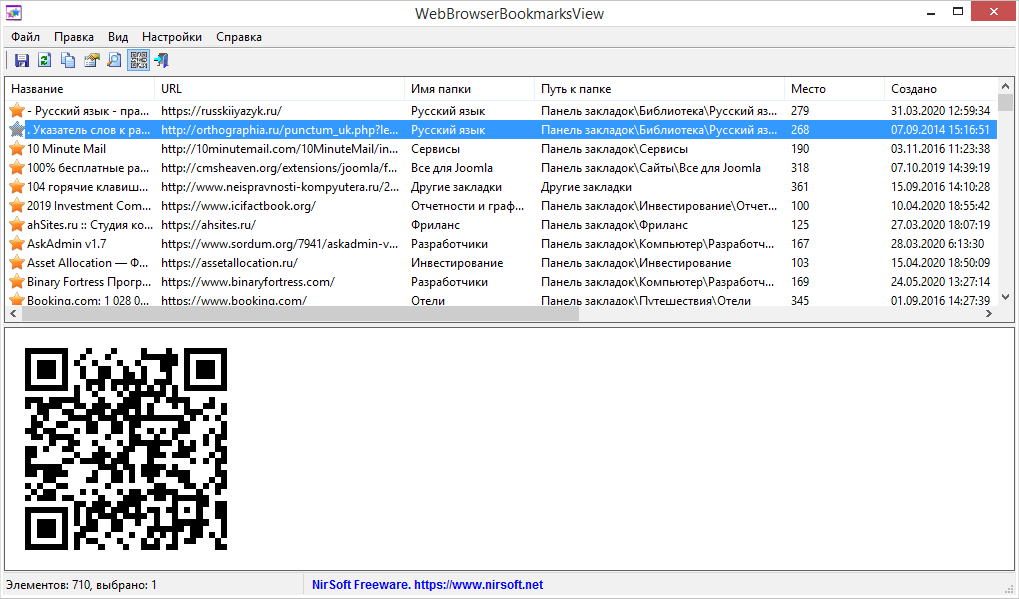Screen dimensions: 1019x599
Task: Select the 'Booking.com: 1 028 0...' bookmark name
Action: pos(88,301)
